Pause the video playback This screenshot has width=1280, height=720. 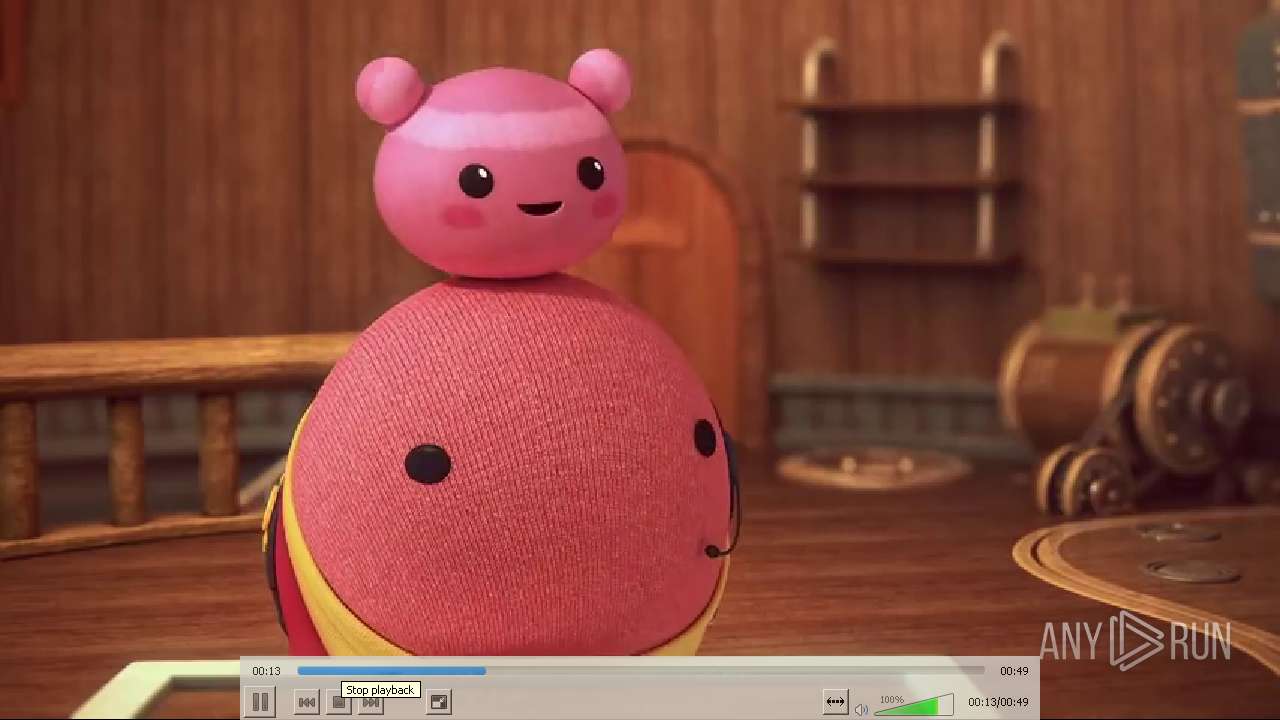(x=260, y=702)
